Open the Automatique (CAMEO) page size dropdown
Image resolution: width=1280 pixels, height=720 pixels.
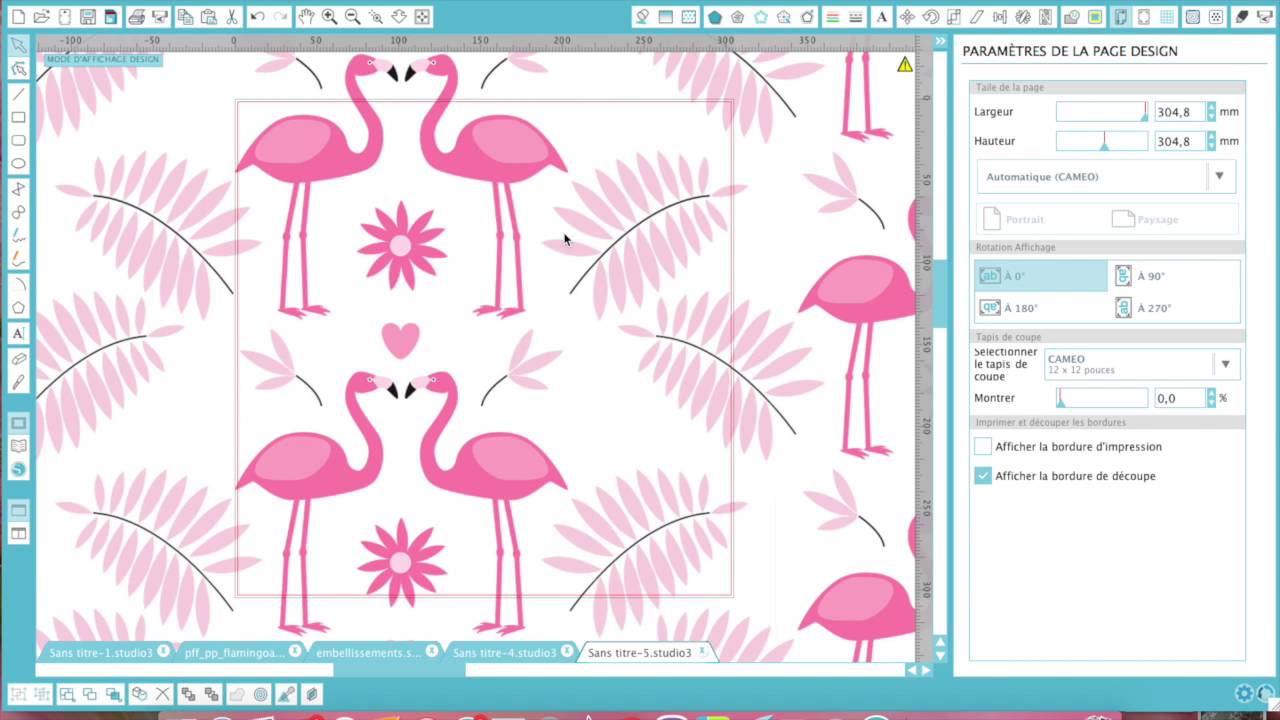pyautogui.click(x=1106, y=177)
